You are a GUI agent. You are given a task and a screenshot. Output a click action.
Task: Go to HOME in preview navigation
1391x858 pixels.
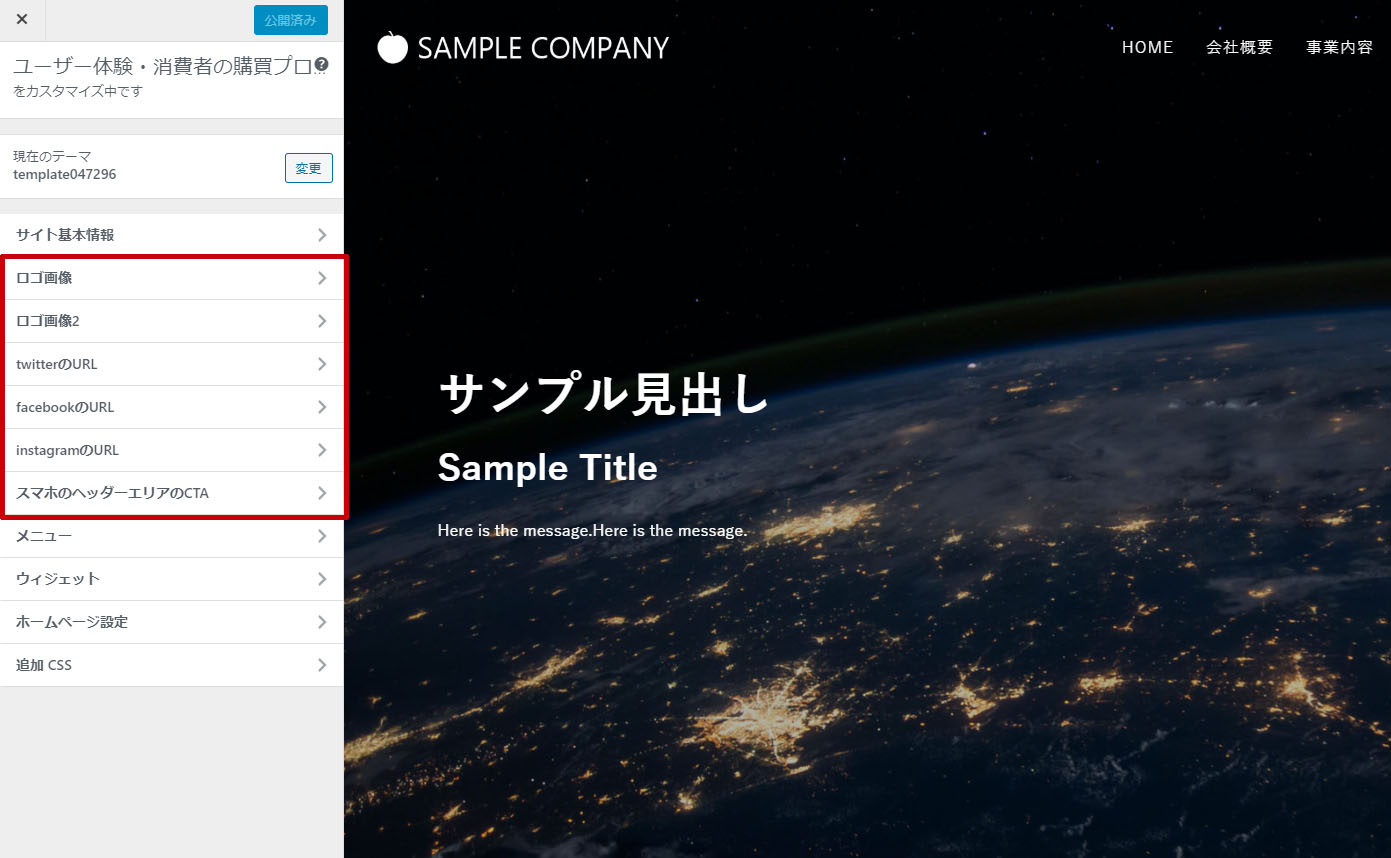click(1147, 47)
